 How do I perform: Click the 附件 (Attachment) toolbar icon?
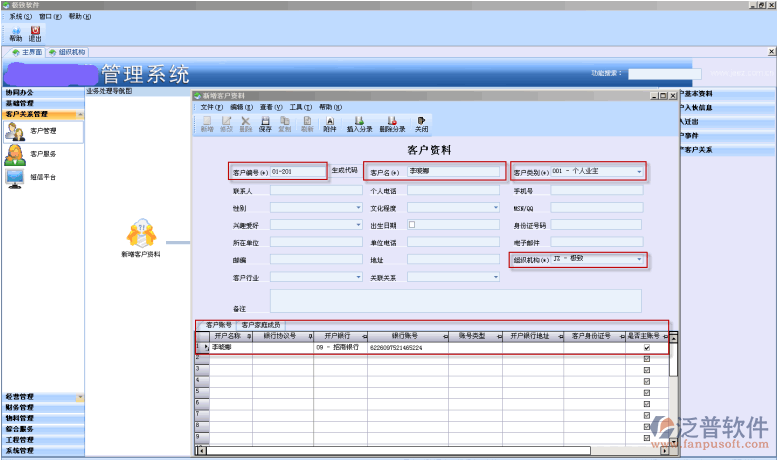pos(330,122)
